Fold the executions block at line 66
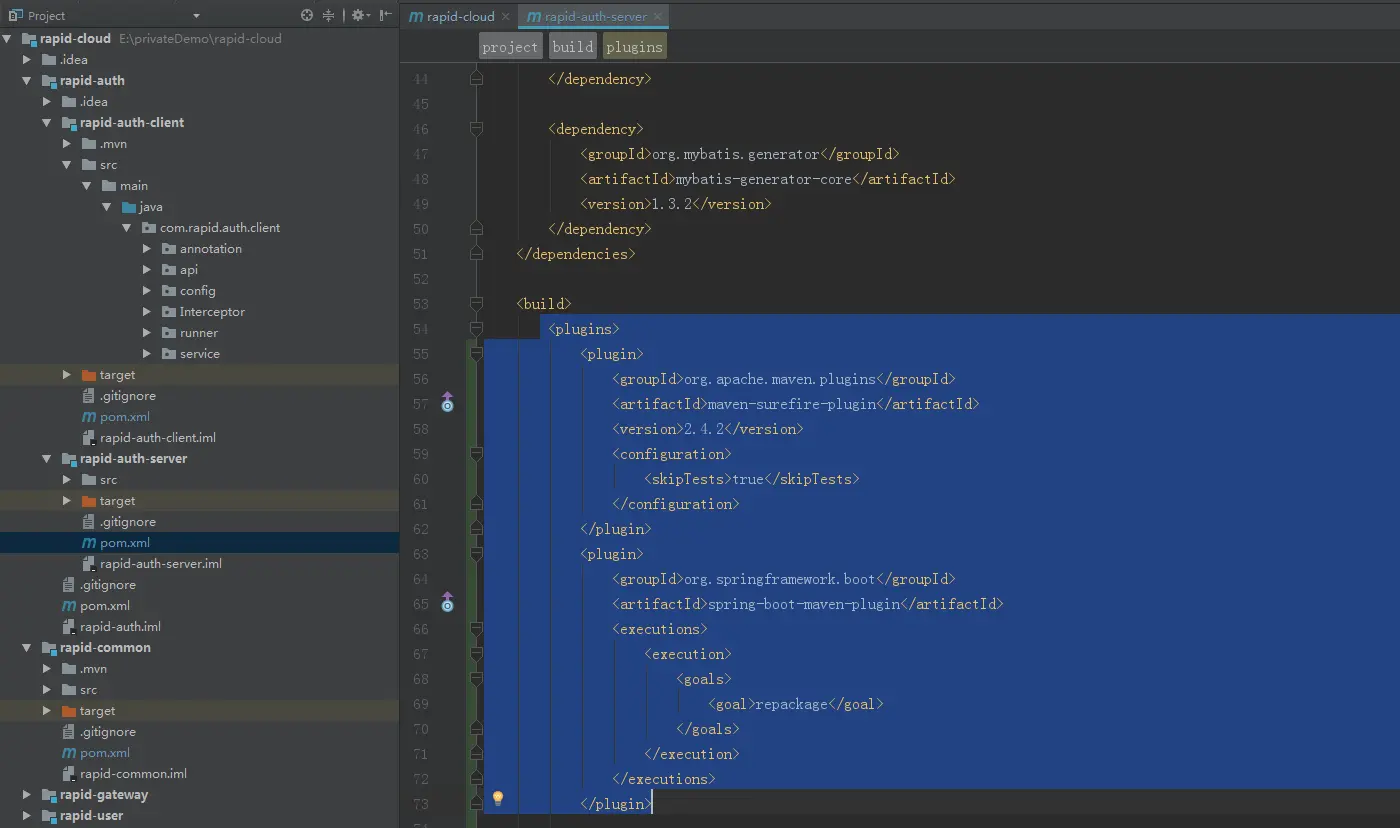 [x=477, y=629]
